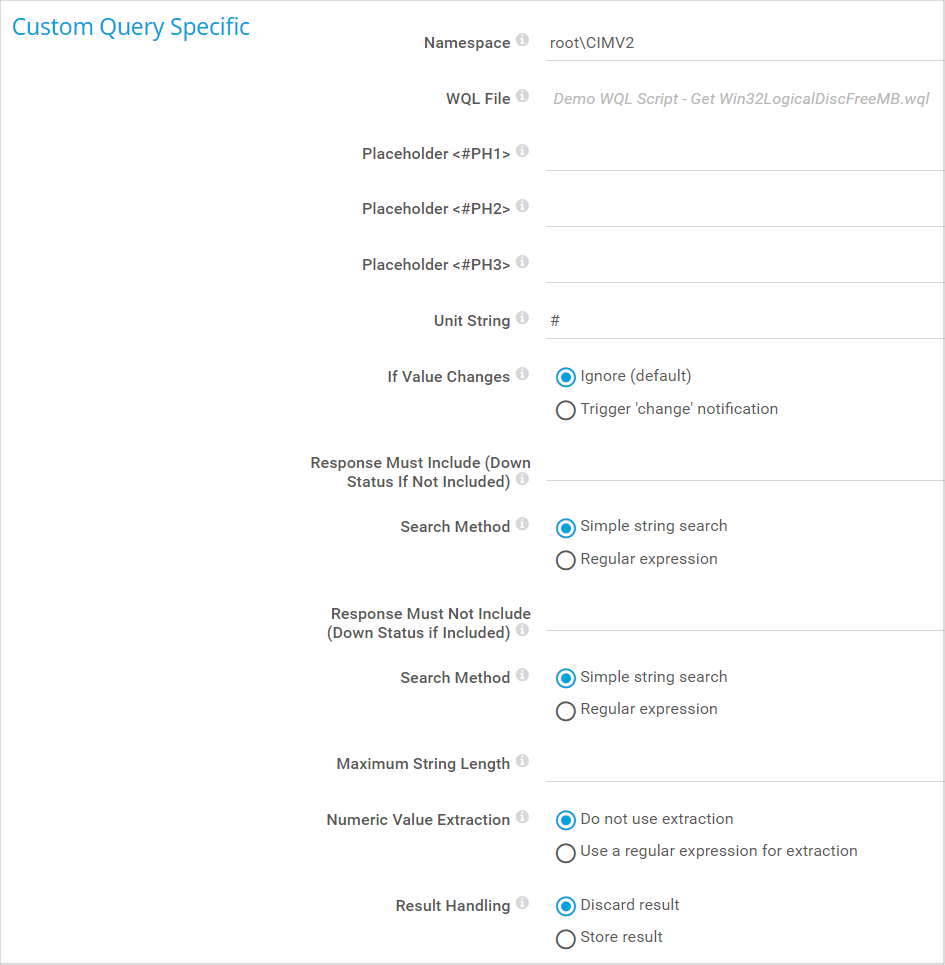Click the info icon beside Numeric Value Extraction

[x=522, y=818]
